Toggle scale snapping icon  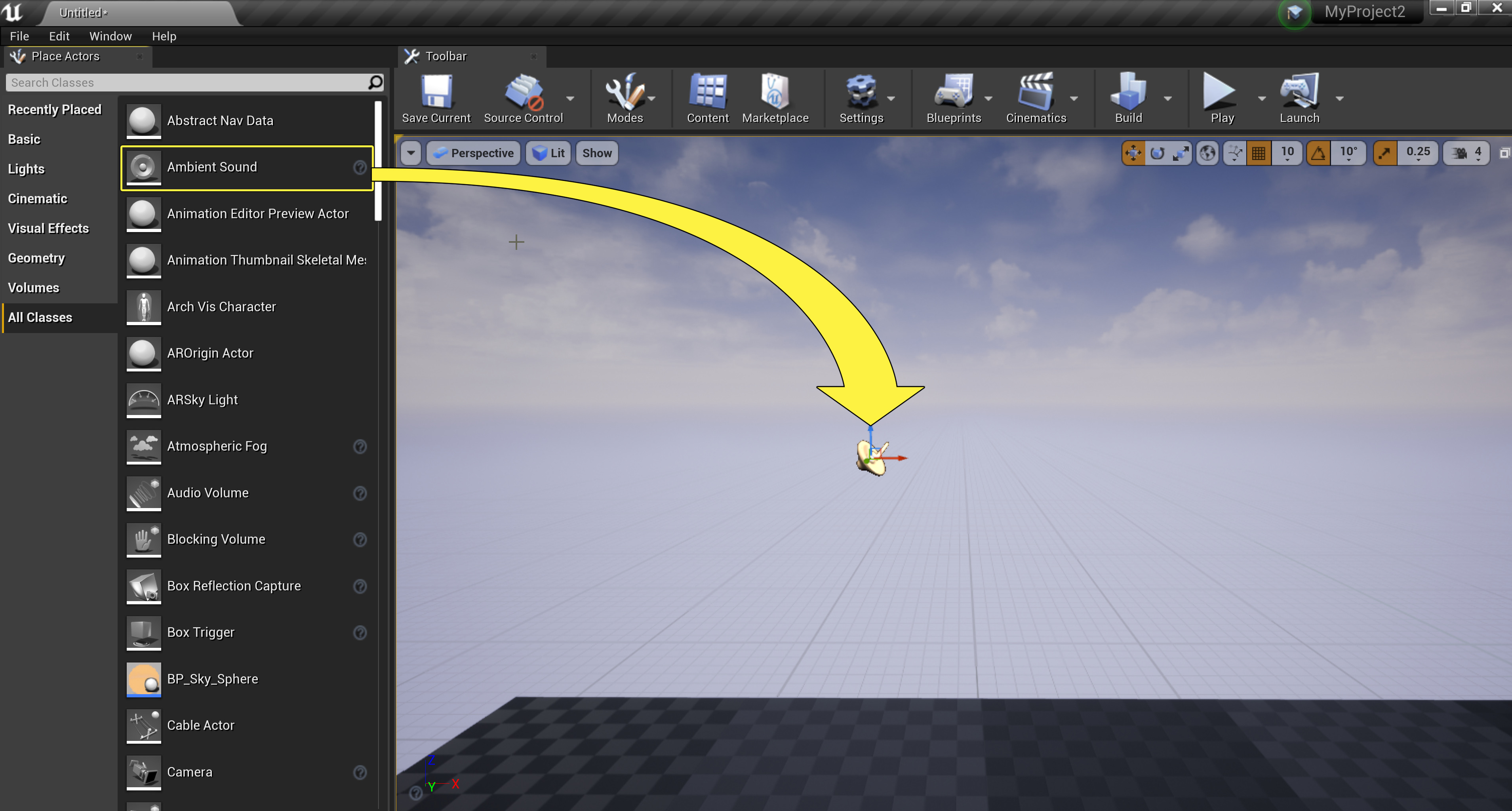pyautogui.click(x=1384, y=153)
